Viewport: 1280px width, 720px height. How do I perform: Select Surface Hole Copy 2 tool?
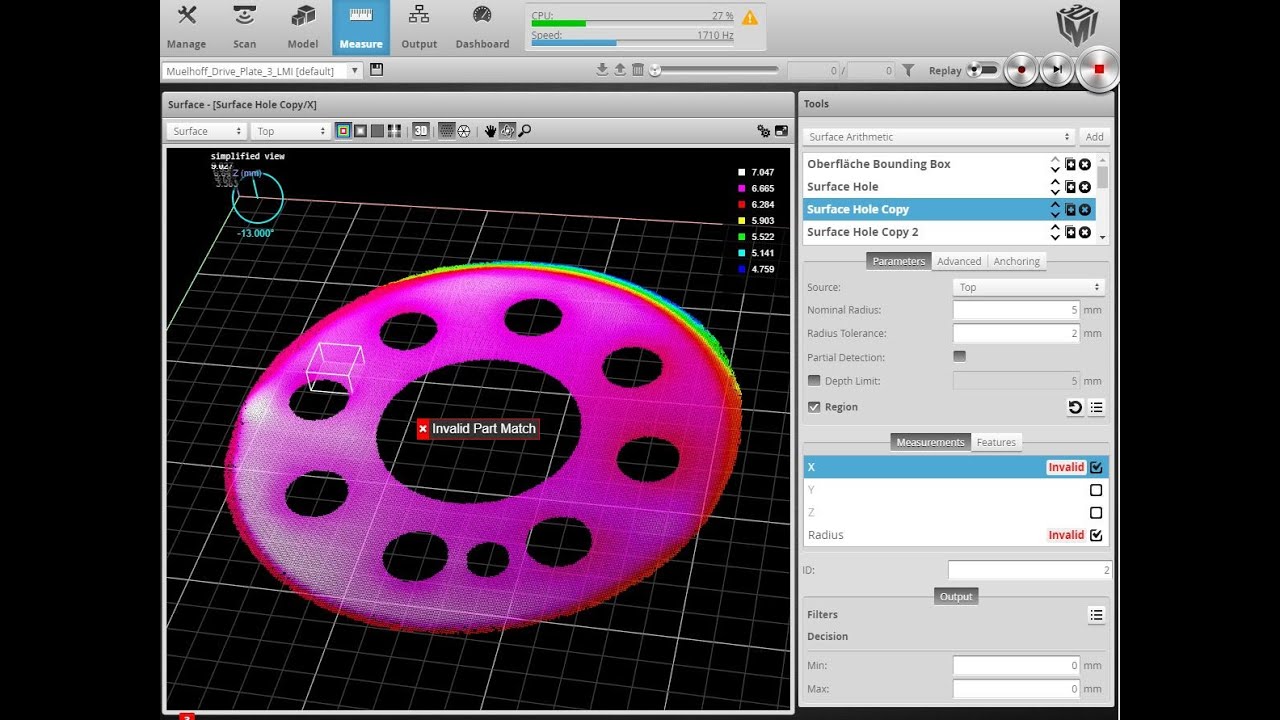pyautogui.click(x=862, y=232)
